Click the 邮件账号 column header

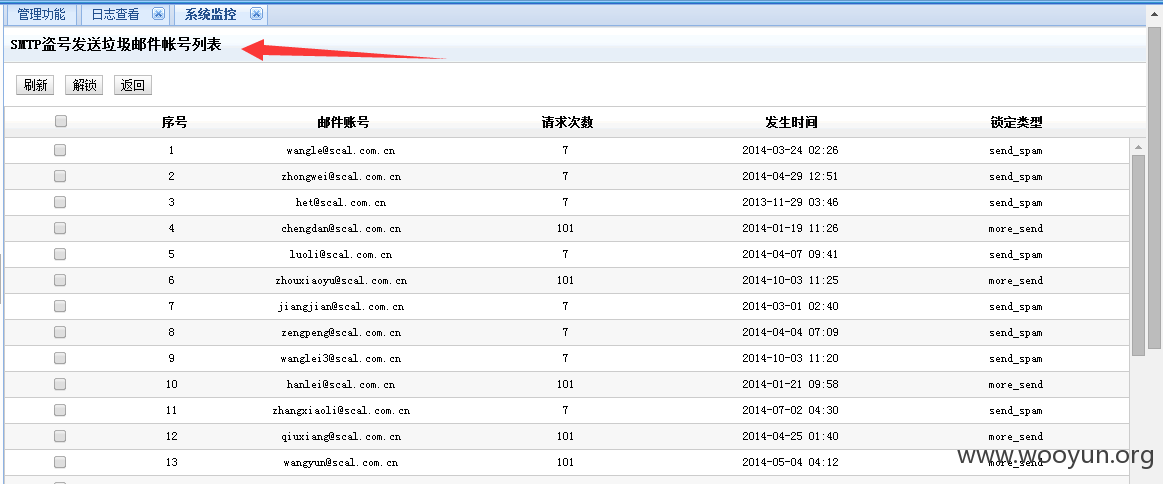click(343, 122)
